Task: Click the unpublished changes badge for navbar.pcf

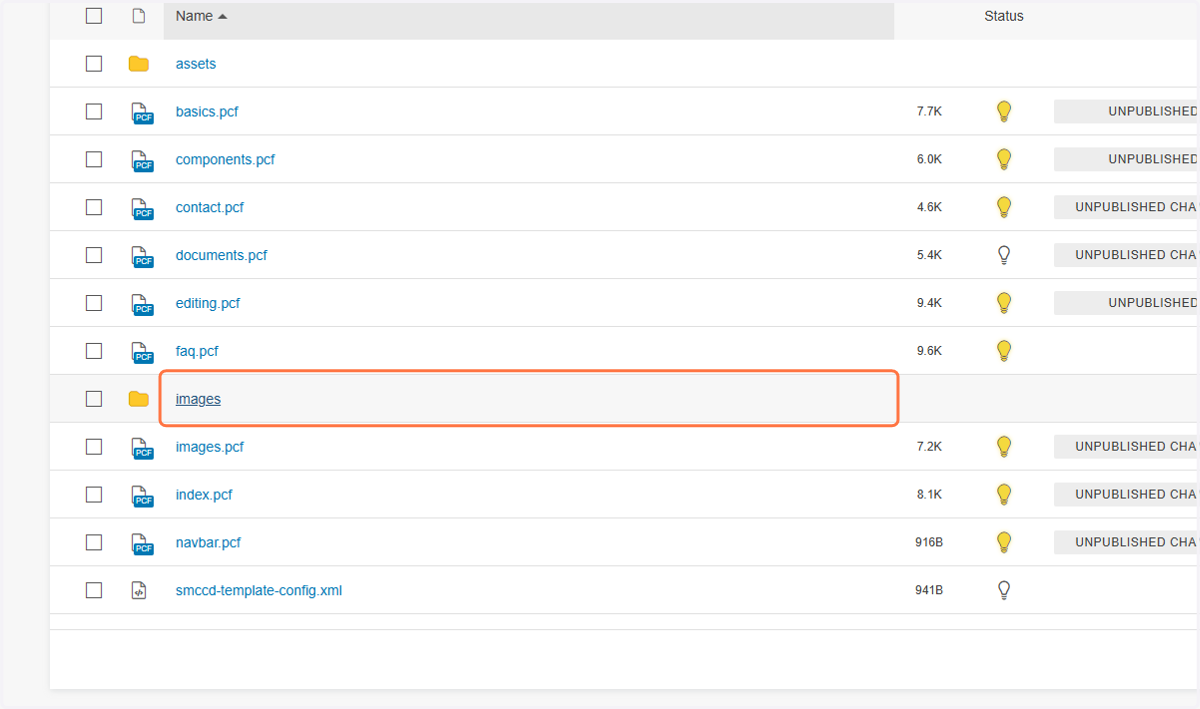Action: coord(1127,542)
